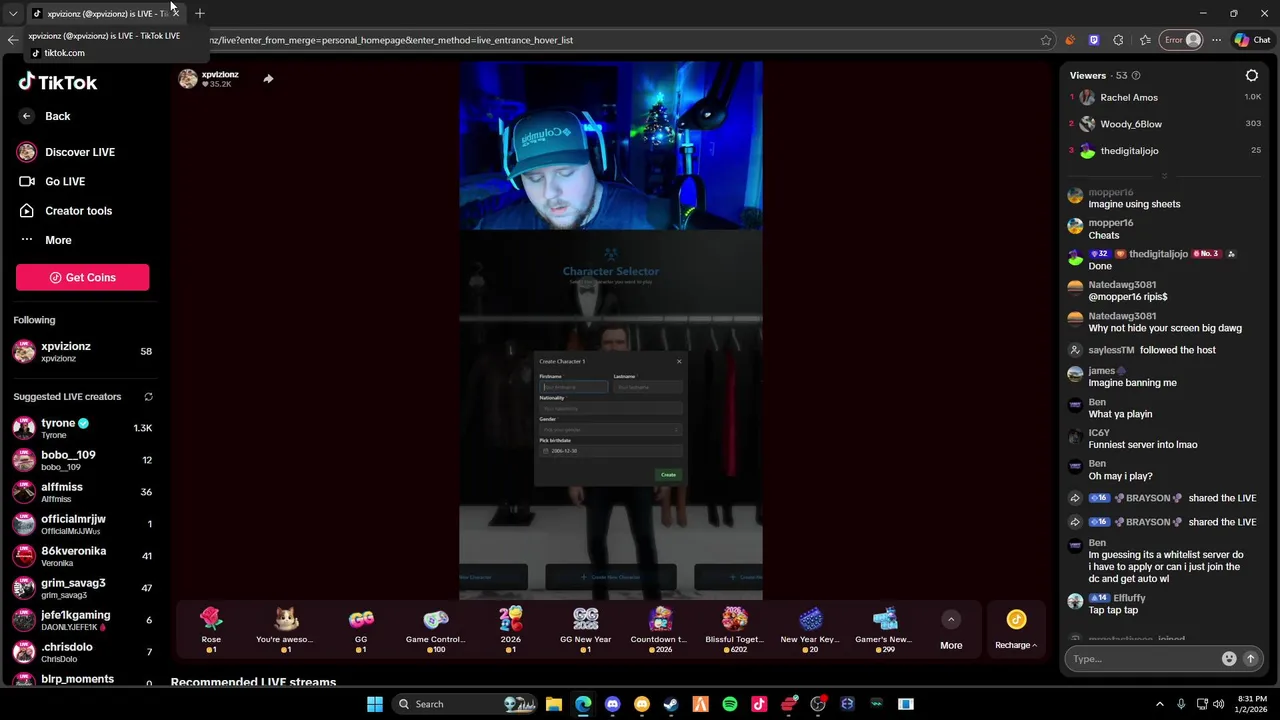Send the chat message

point(1250,659)
